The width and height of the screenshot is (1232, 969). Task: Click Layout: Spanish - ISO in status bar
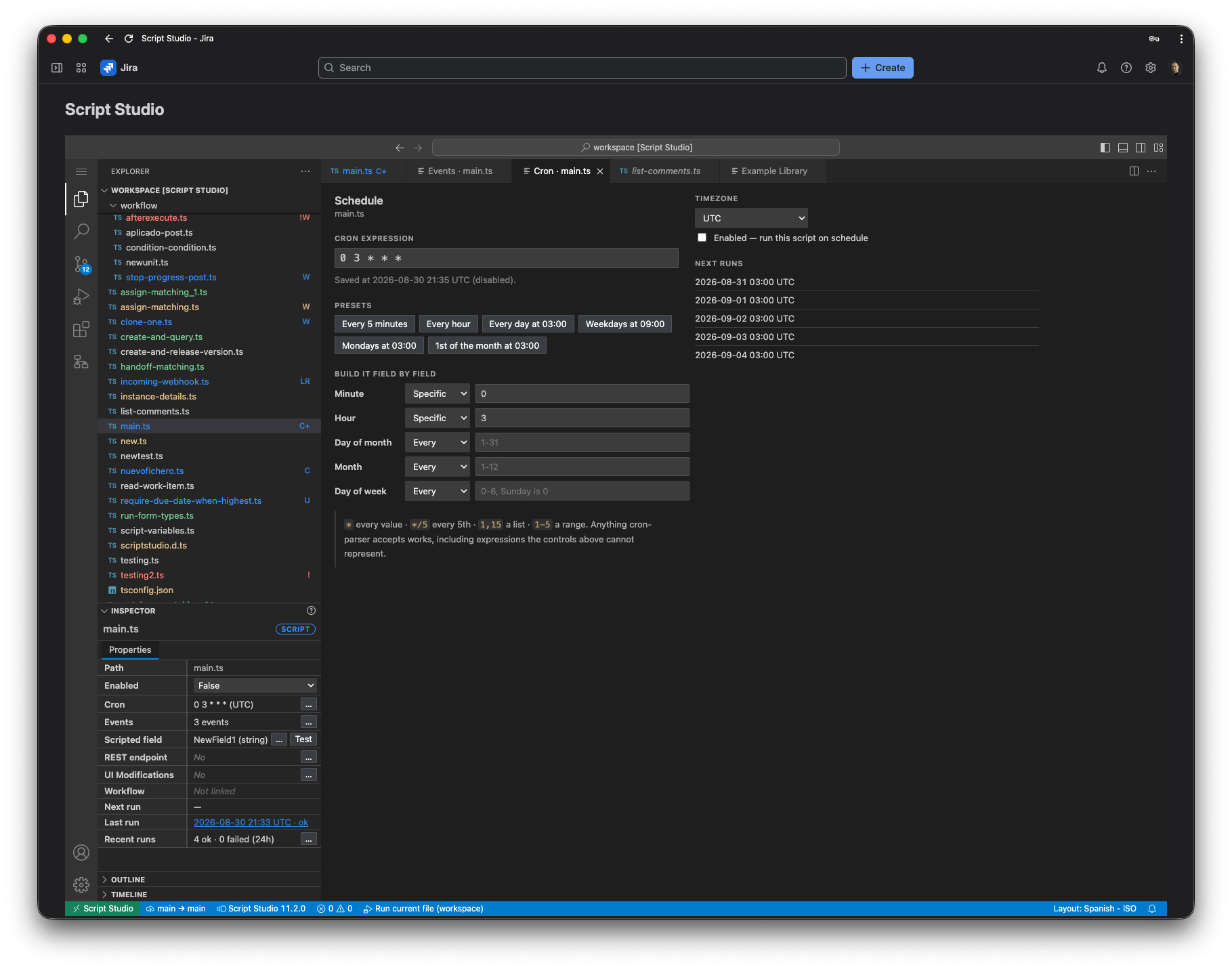pyautogui.click(x=1095, y=909)
